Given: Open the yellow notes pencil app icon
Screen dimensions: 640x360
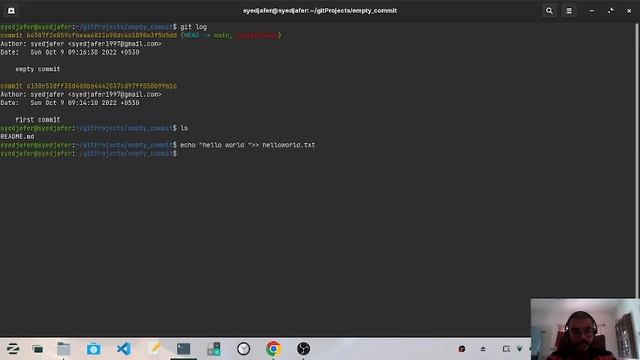Looking at the screenshot, I should point(154,349).
